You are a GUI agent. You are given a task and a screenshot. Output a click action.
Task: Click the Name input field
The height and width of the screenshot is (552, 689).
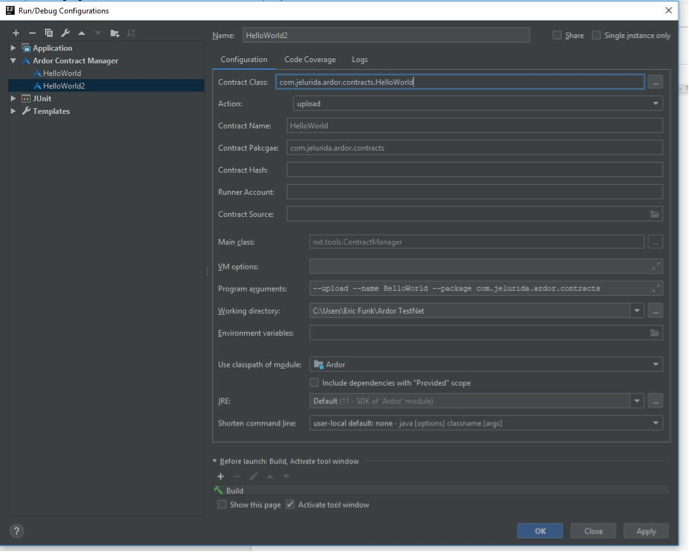pyautogui.click(x=386, y=35)
